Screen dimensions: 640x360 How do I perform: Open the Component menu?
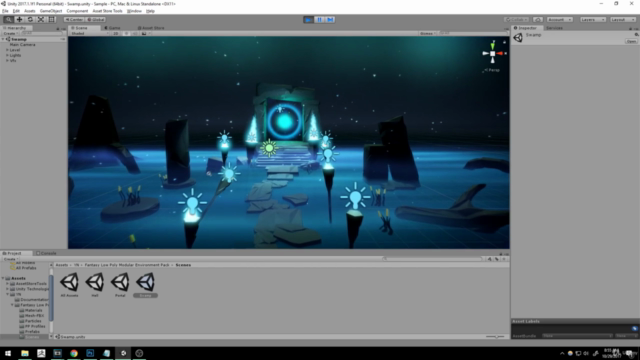tap(77, 11)
